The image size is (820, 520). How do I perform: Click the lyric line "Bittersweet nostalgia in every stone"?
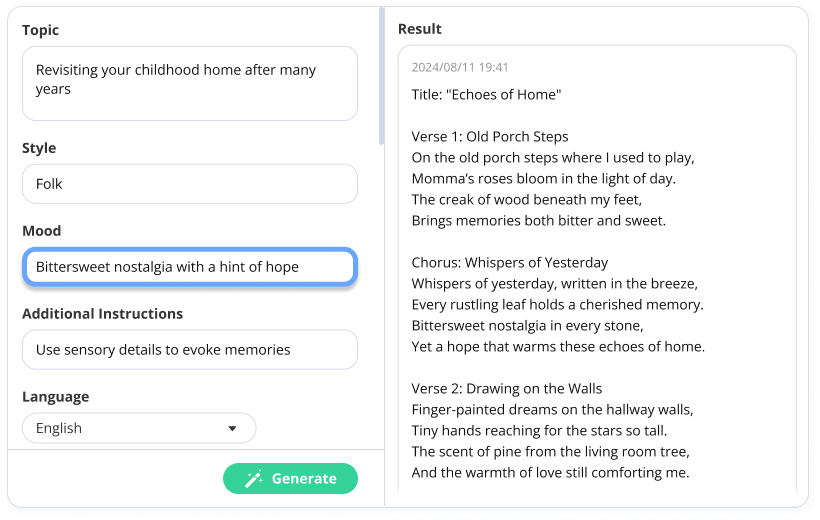(x=528, y=326)
